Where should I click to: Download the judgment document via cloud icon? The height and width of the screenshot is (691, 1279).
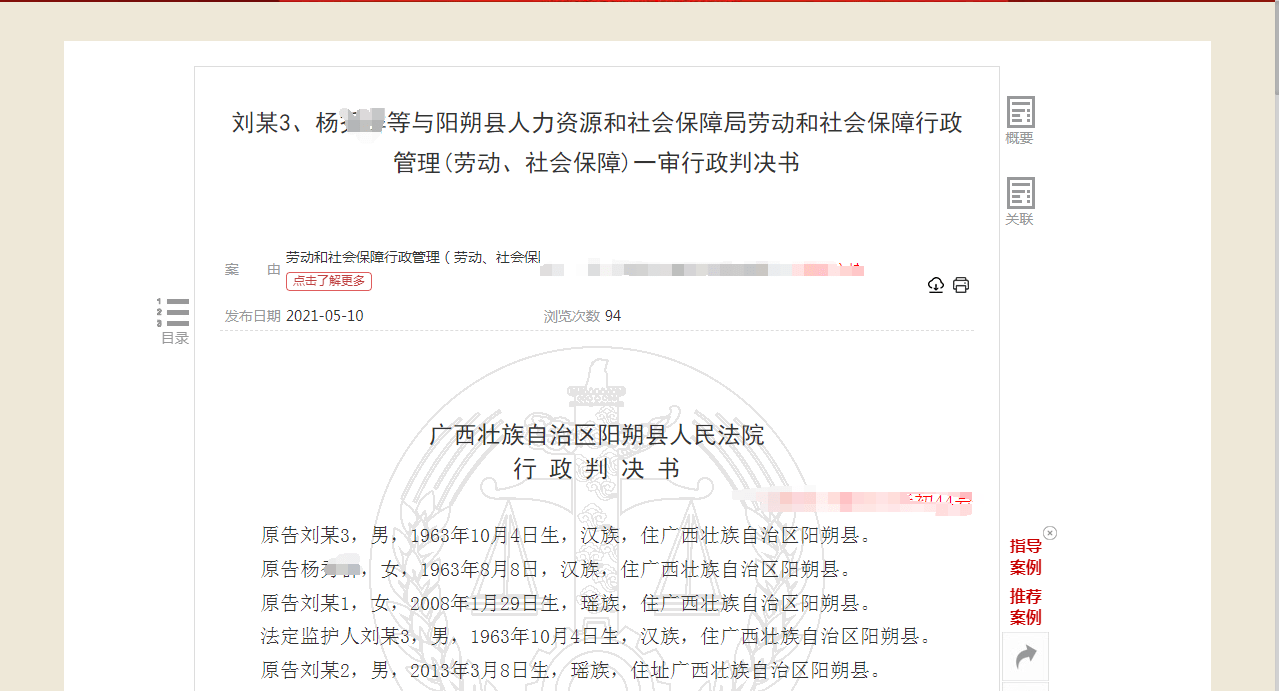tap(936, 285)
